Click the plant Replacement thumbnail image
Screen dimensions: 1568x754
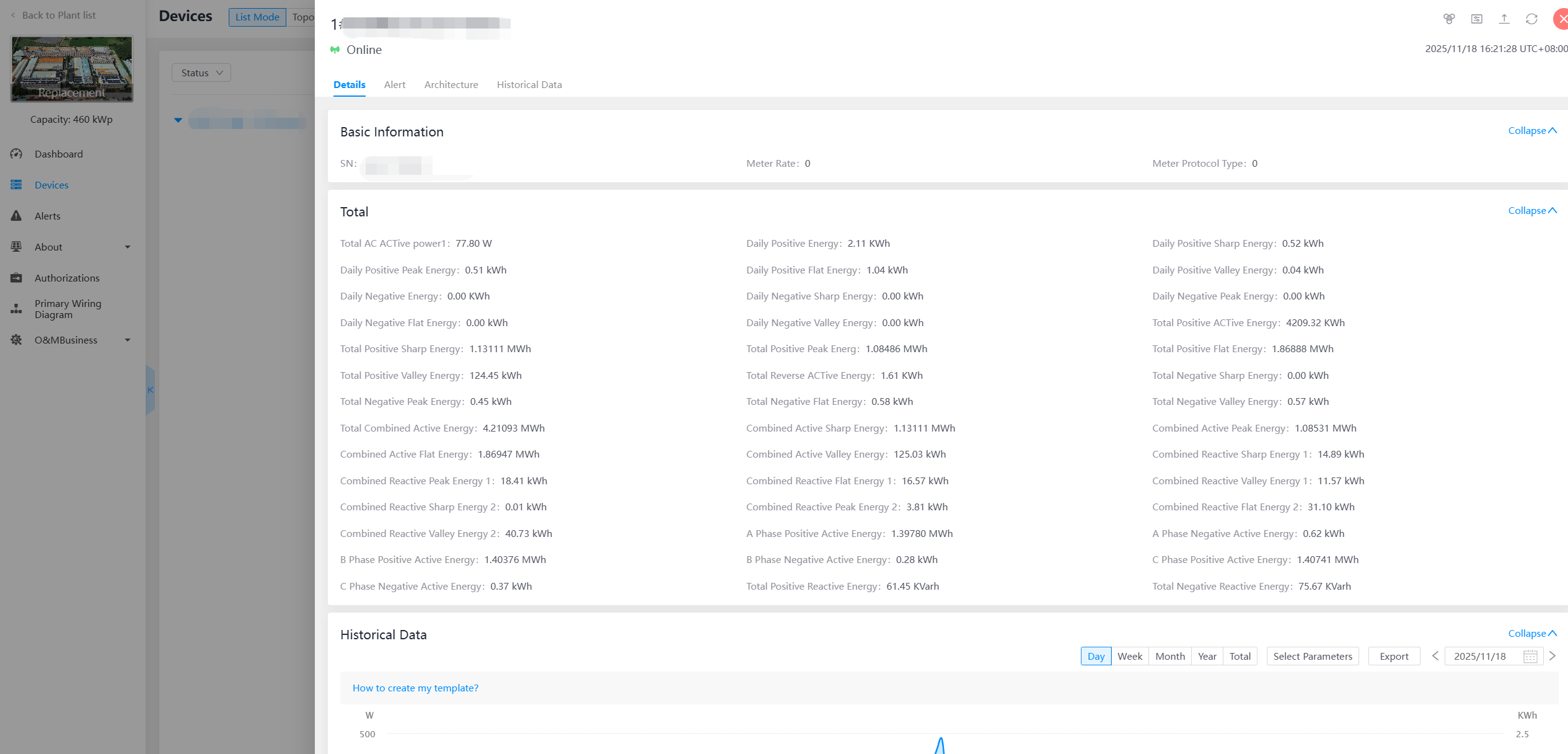point(71,68)
